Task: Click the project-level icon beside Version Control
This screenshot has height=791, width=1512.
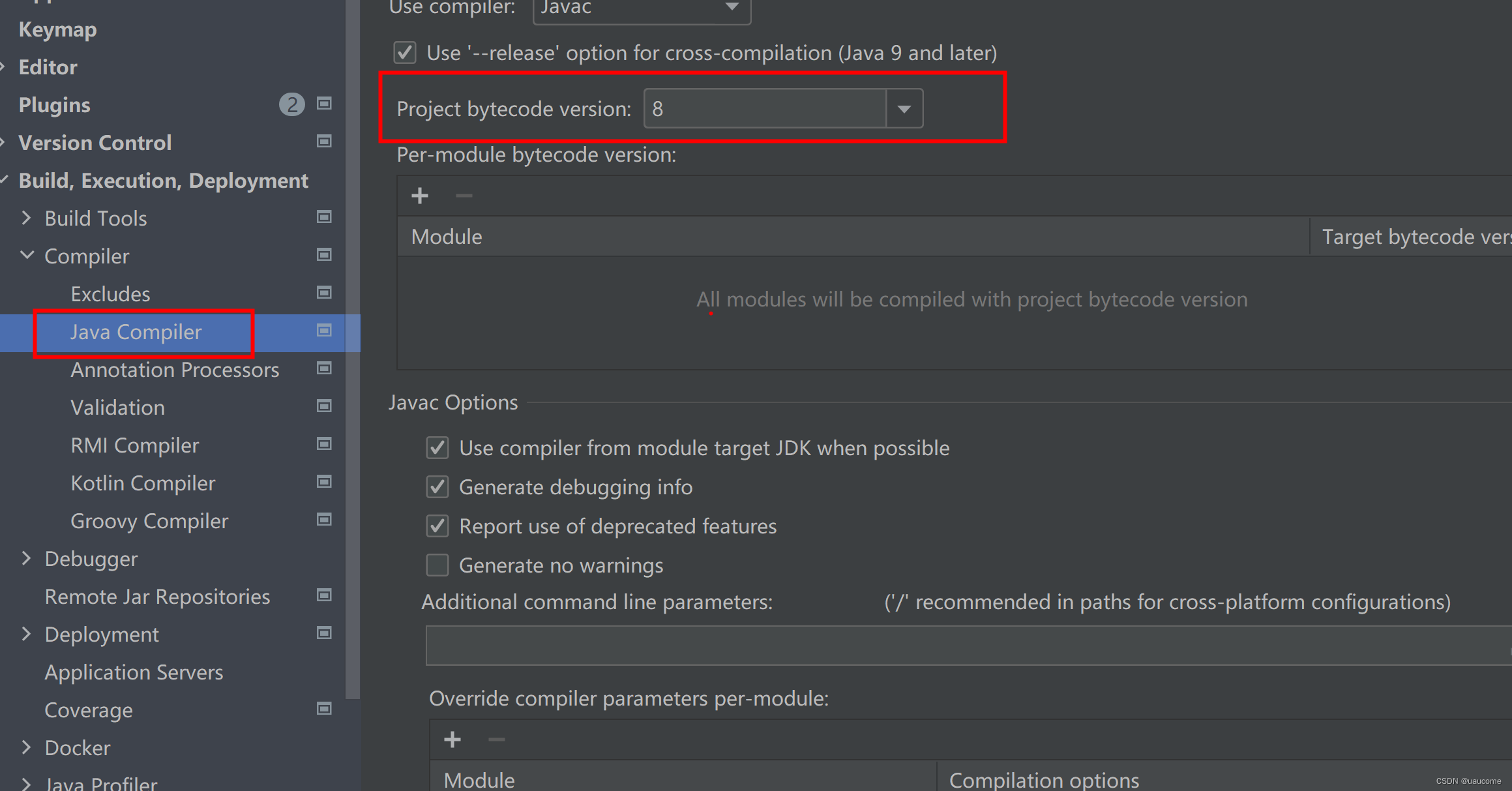Action: (x=324, y=142)
